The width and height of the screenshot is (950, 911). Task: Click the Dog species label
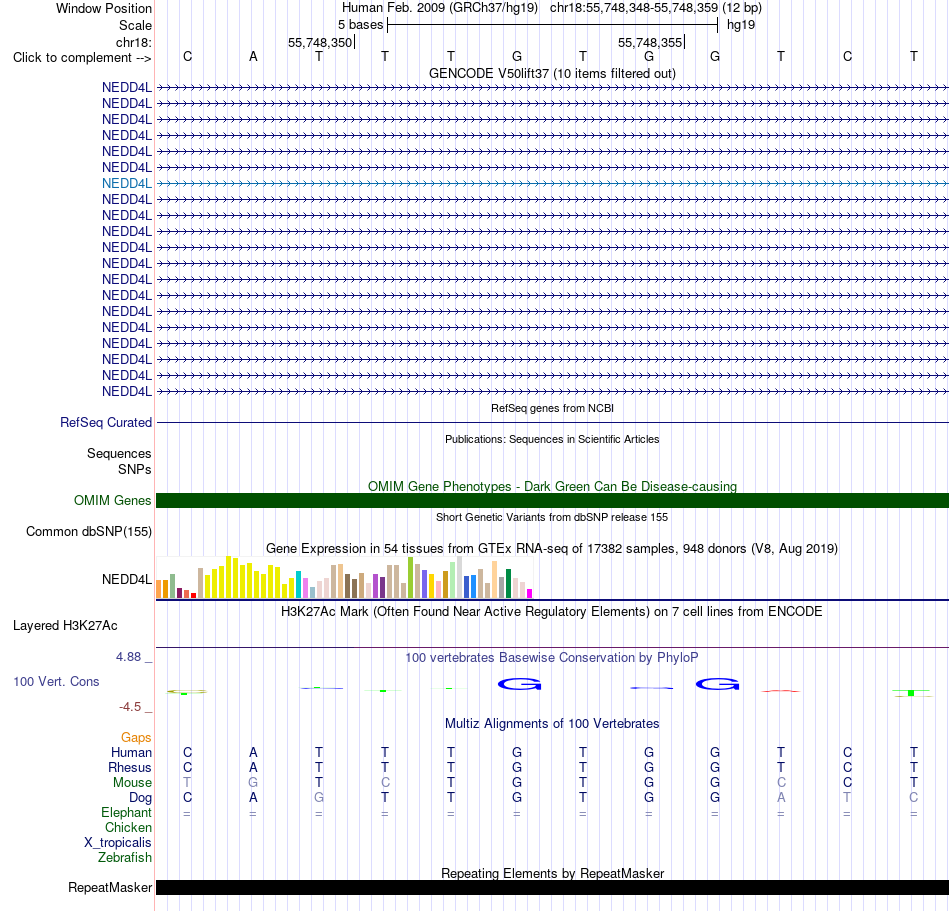click(141, 798)
